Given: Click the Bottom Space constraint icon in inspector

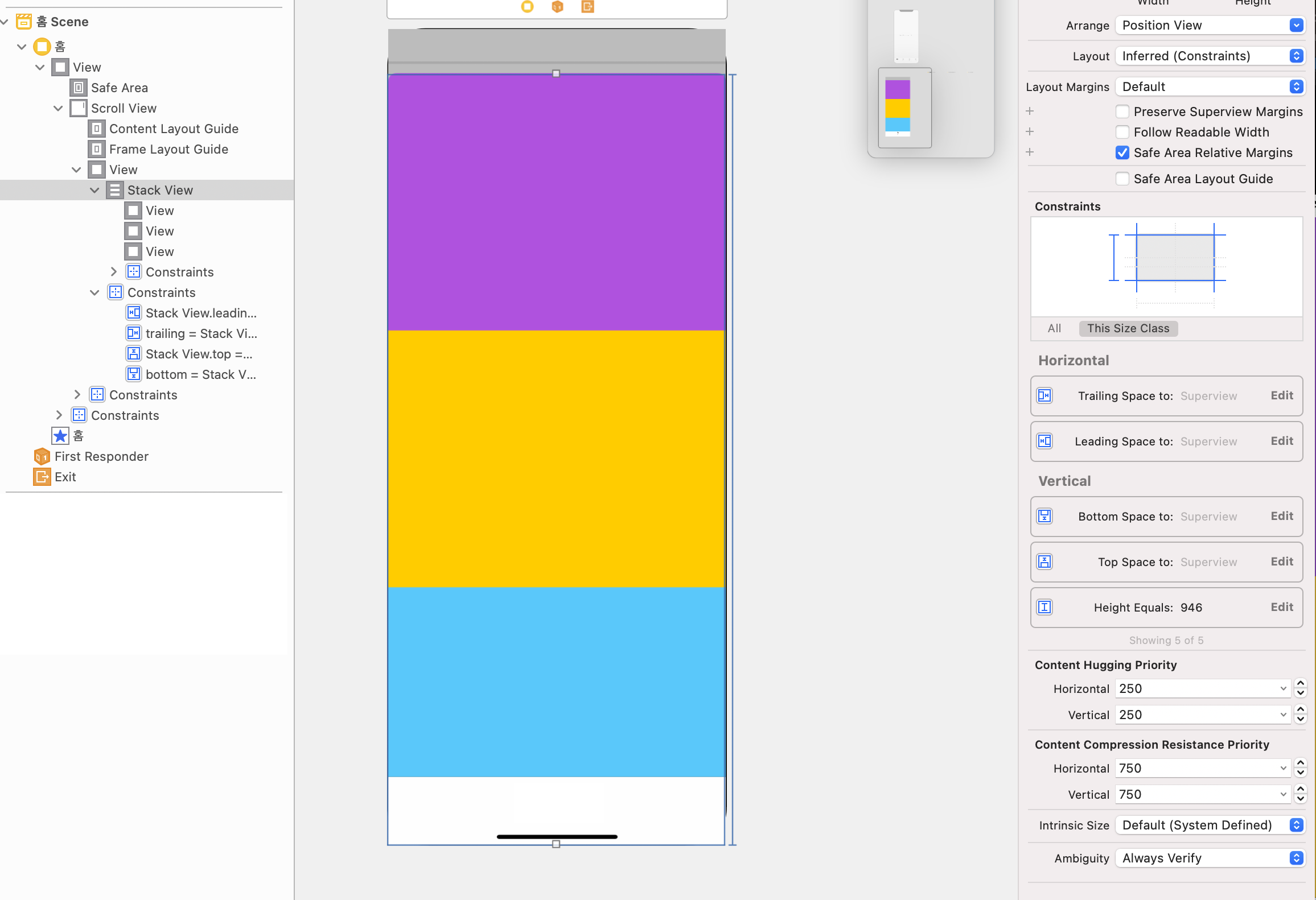Looking at the screenshot, I should [1044, 517].
